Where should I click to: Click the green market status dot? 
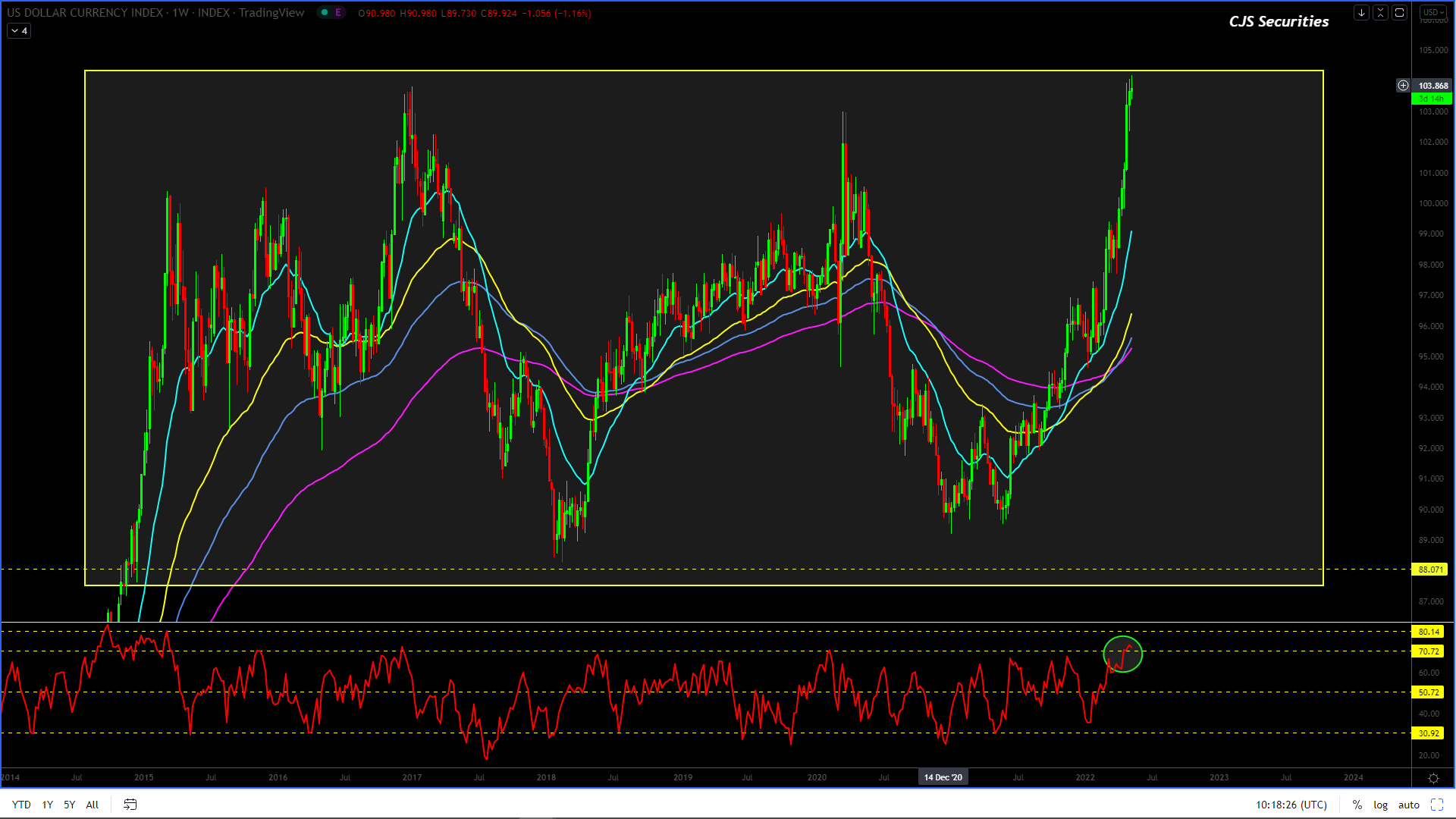[x=325, y=12]
